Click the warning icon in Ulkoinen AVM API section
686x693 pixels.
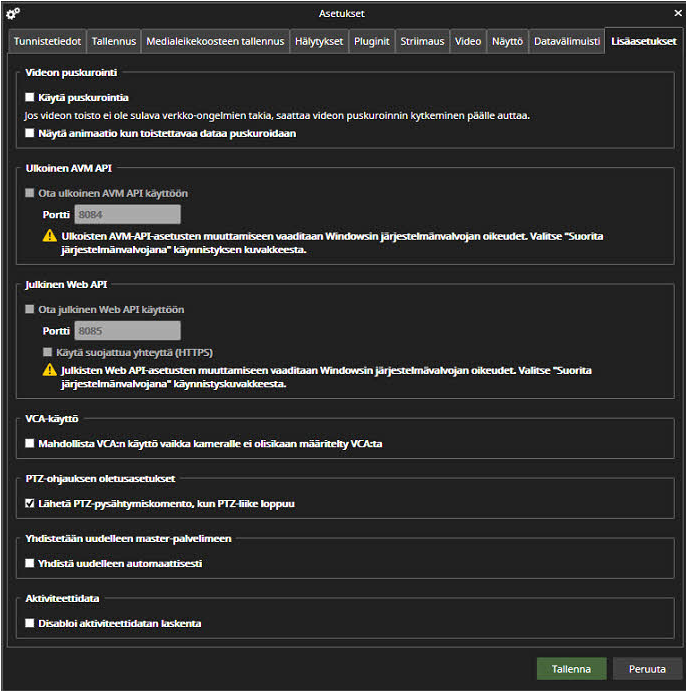(x=48, y=237)
